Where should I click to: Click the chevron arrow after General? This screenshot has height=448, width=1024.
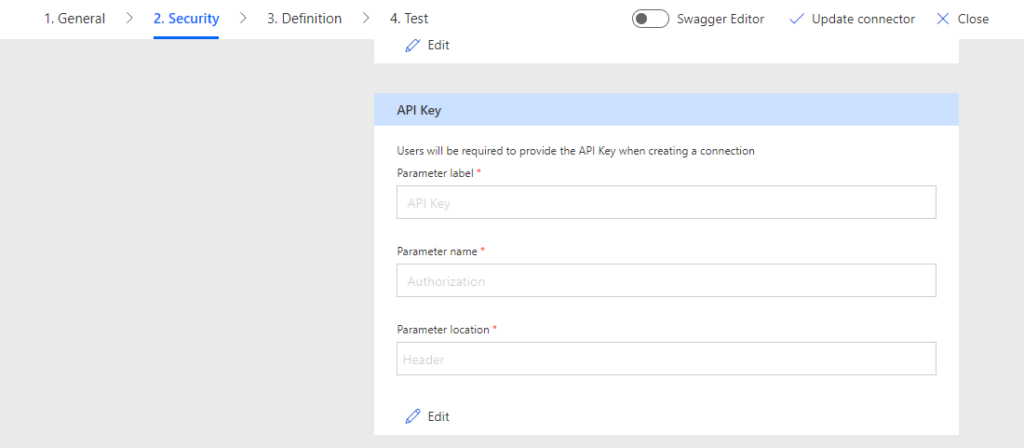click(129, 19)
